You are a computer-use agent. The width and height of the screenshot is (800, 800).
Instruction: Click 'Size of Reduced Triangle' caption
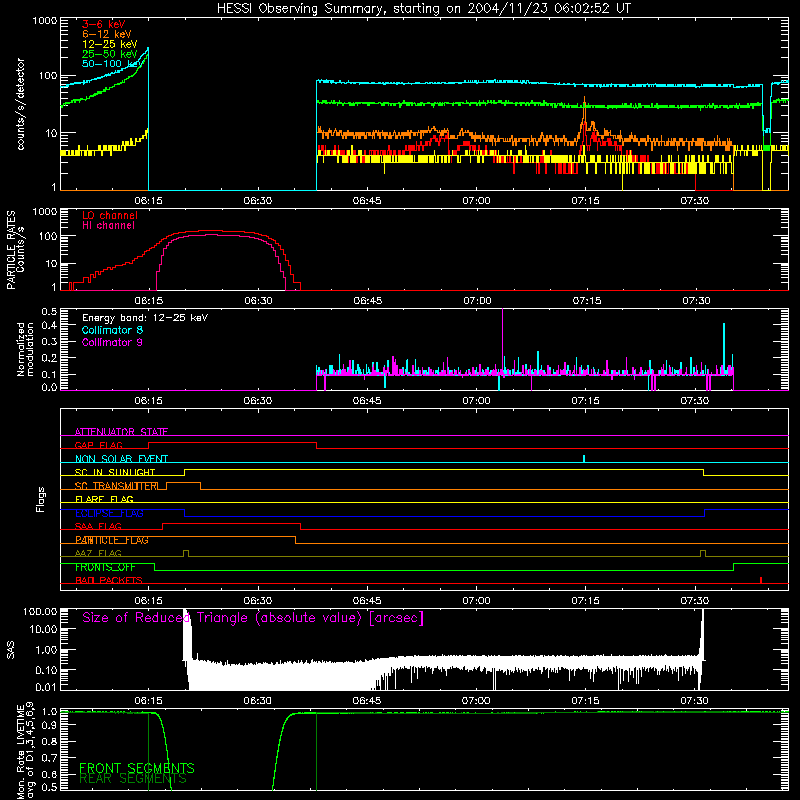click(x=253, y=618)
